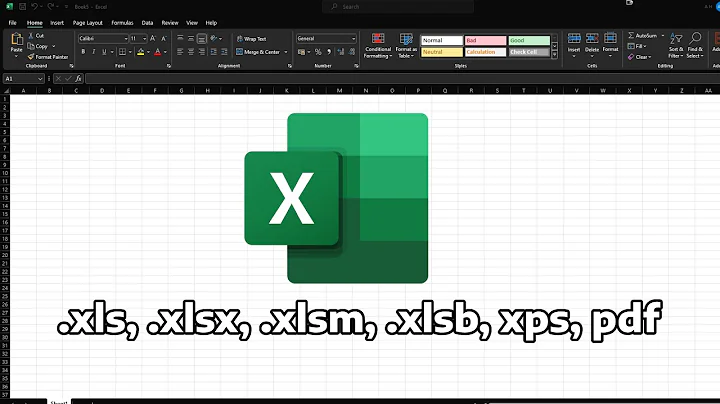Toggle bold formatting

coord(83,52)
